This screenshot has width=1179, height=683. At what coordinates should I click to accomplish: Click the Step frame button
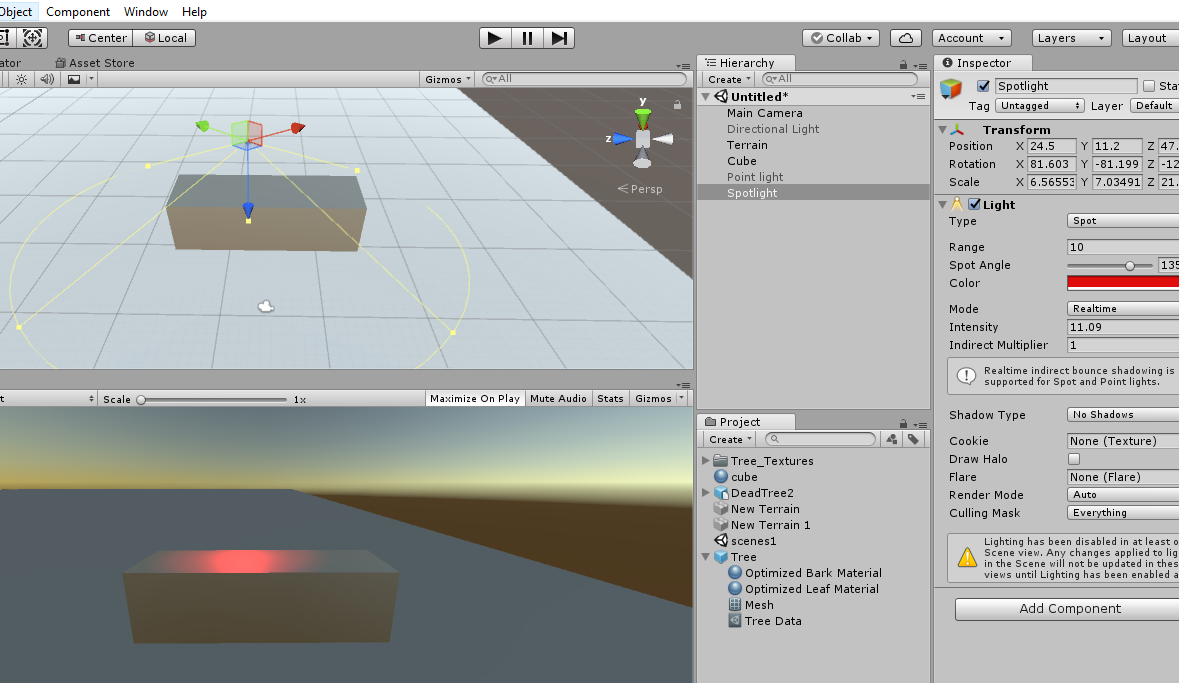click(560, 38)
